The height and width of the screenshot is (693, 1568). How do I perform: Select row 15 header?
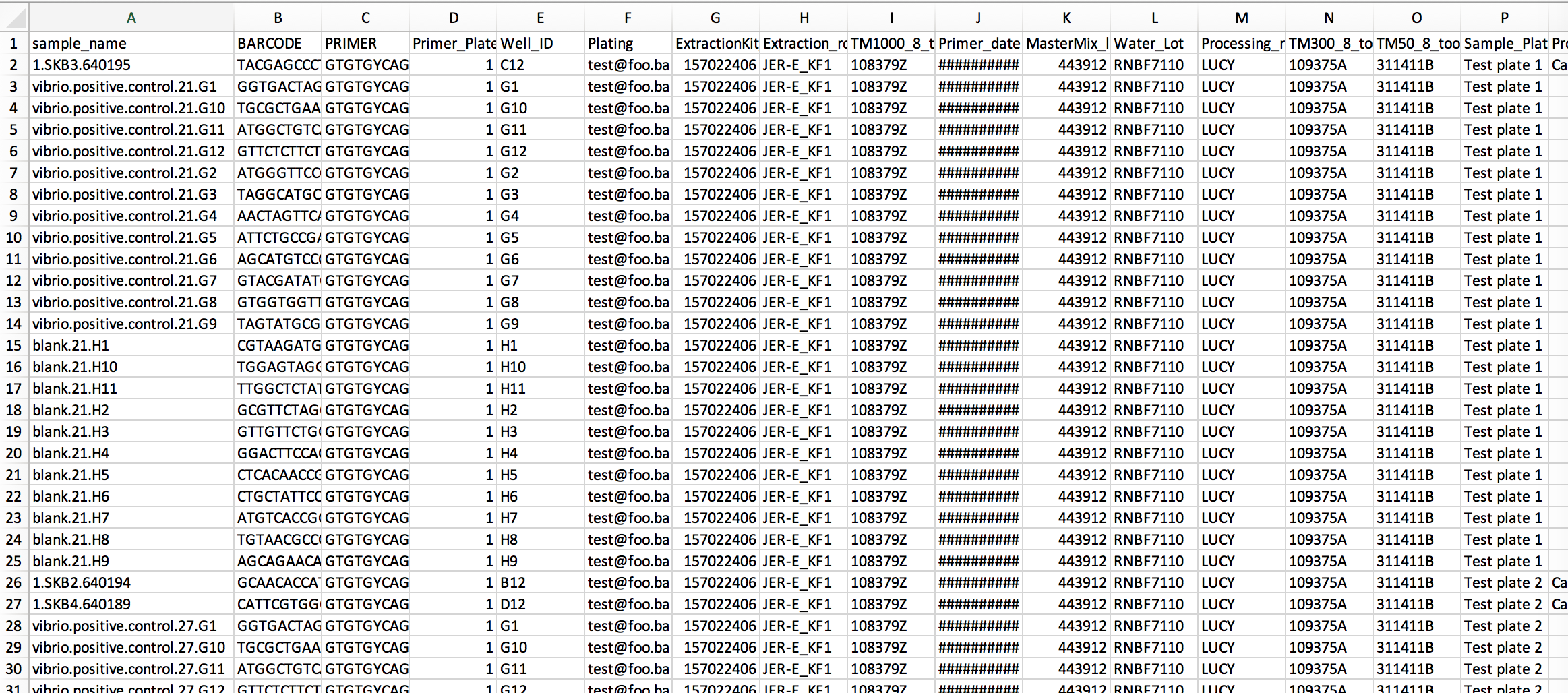point(14,345)
